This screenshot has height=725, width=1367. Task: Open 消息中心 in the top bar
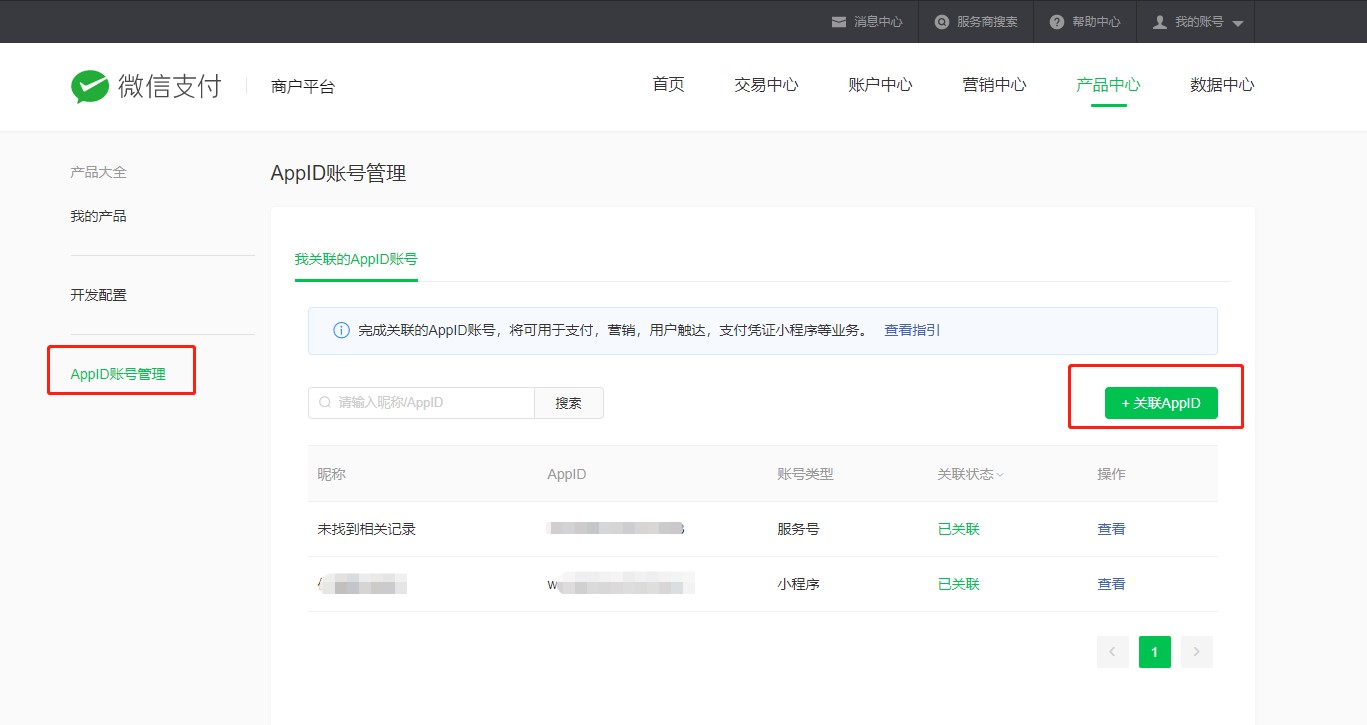point(878,22)
